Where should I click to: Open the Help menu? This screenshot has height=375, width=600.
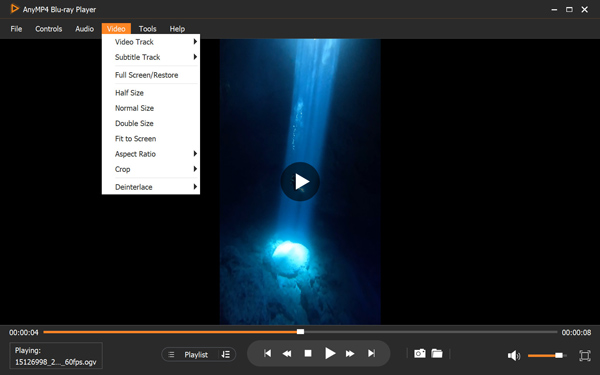point(177,29)
